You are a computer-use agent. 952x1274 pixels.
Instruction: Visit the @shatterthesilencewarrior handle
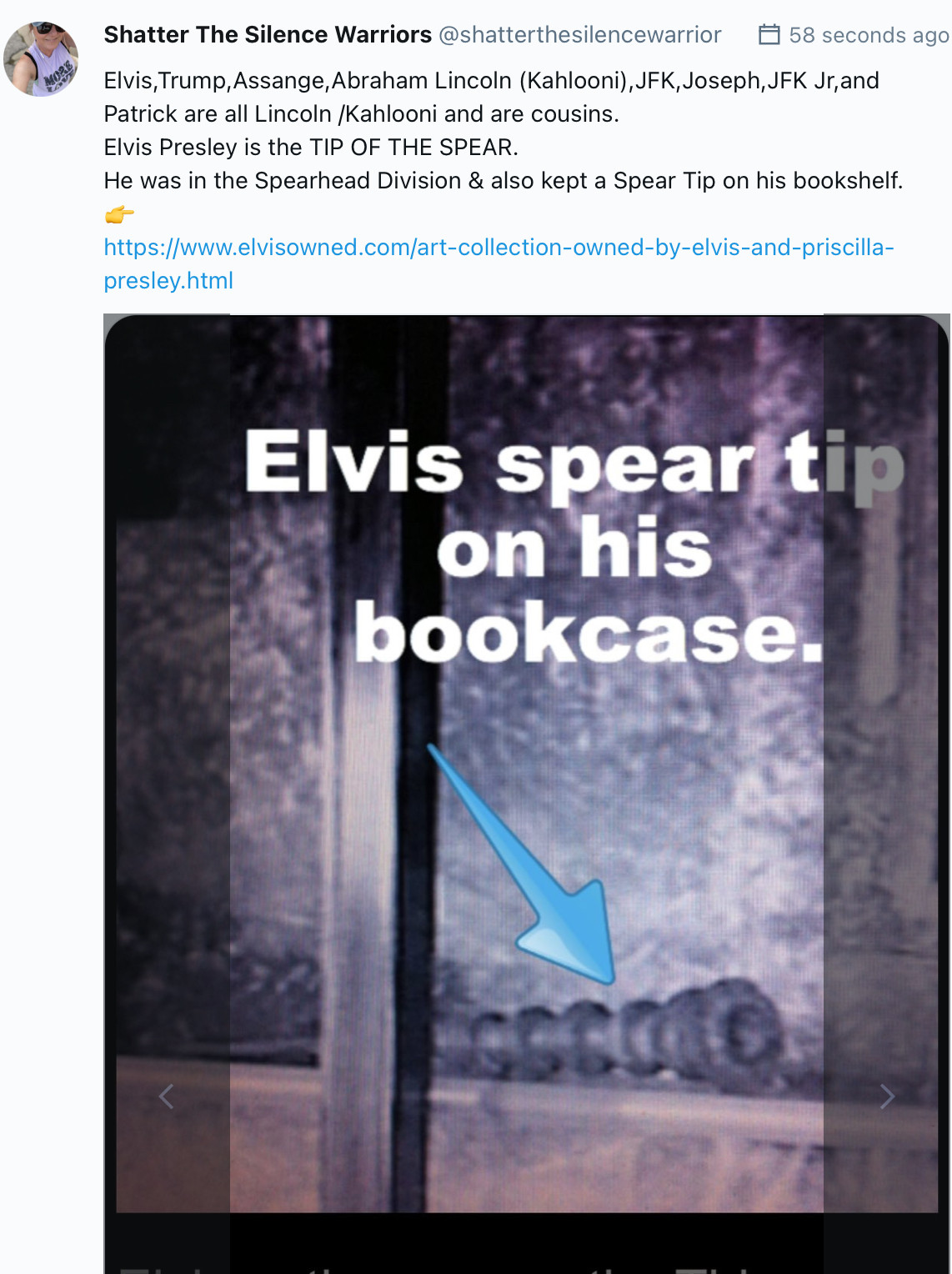580,34
